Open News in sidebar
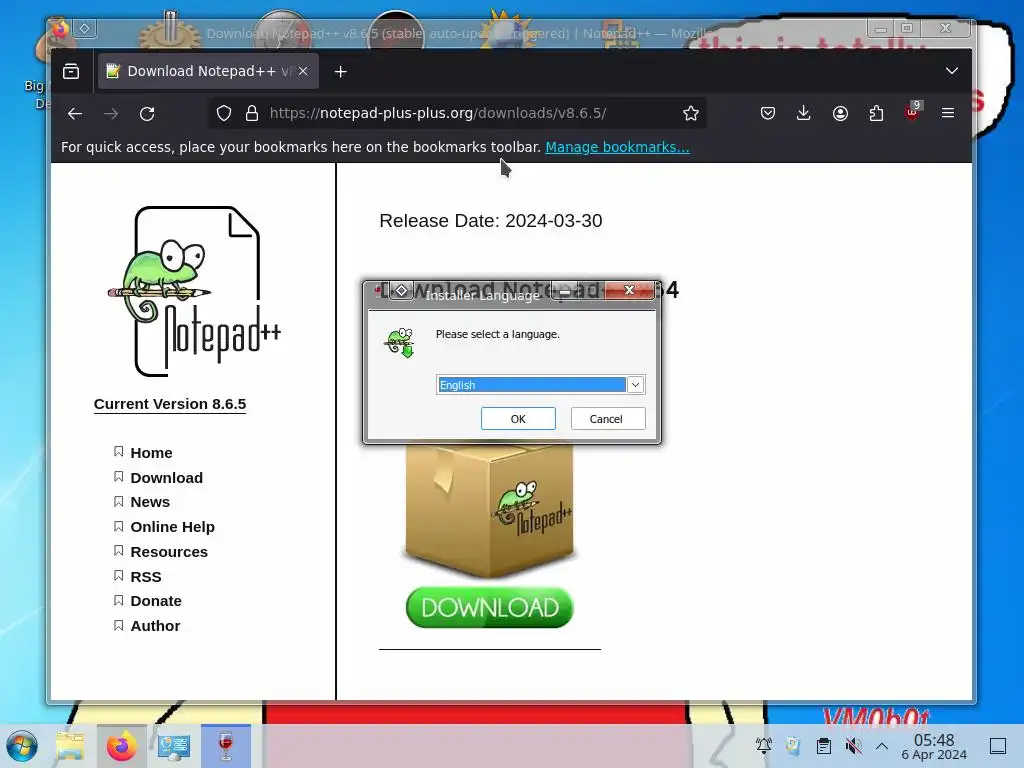 coord(150,502)
